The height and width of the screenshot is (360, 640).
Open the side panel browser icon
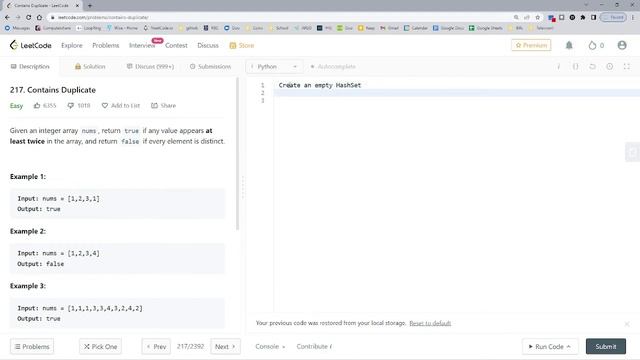click(x=593, y=17)
